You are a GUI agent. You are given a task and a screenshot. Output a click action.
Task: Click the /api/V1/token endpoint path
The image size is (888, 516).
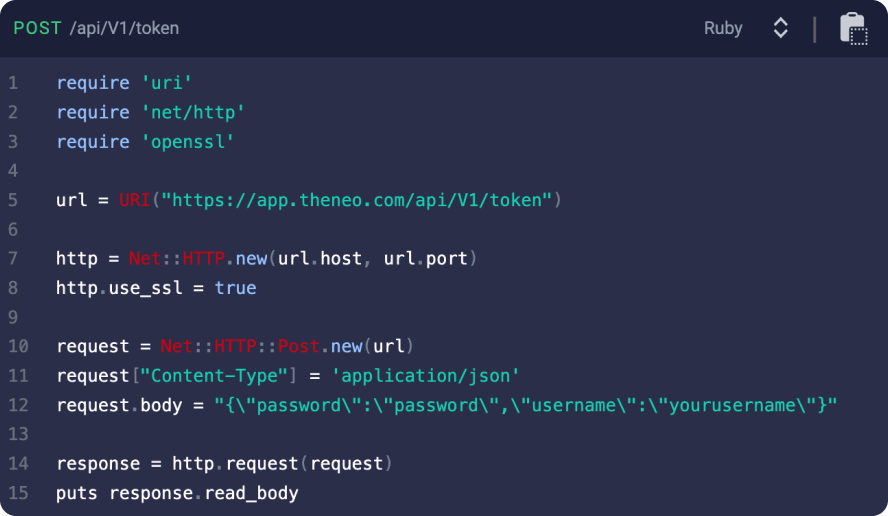pos(124,28)
